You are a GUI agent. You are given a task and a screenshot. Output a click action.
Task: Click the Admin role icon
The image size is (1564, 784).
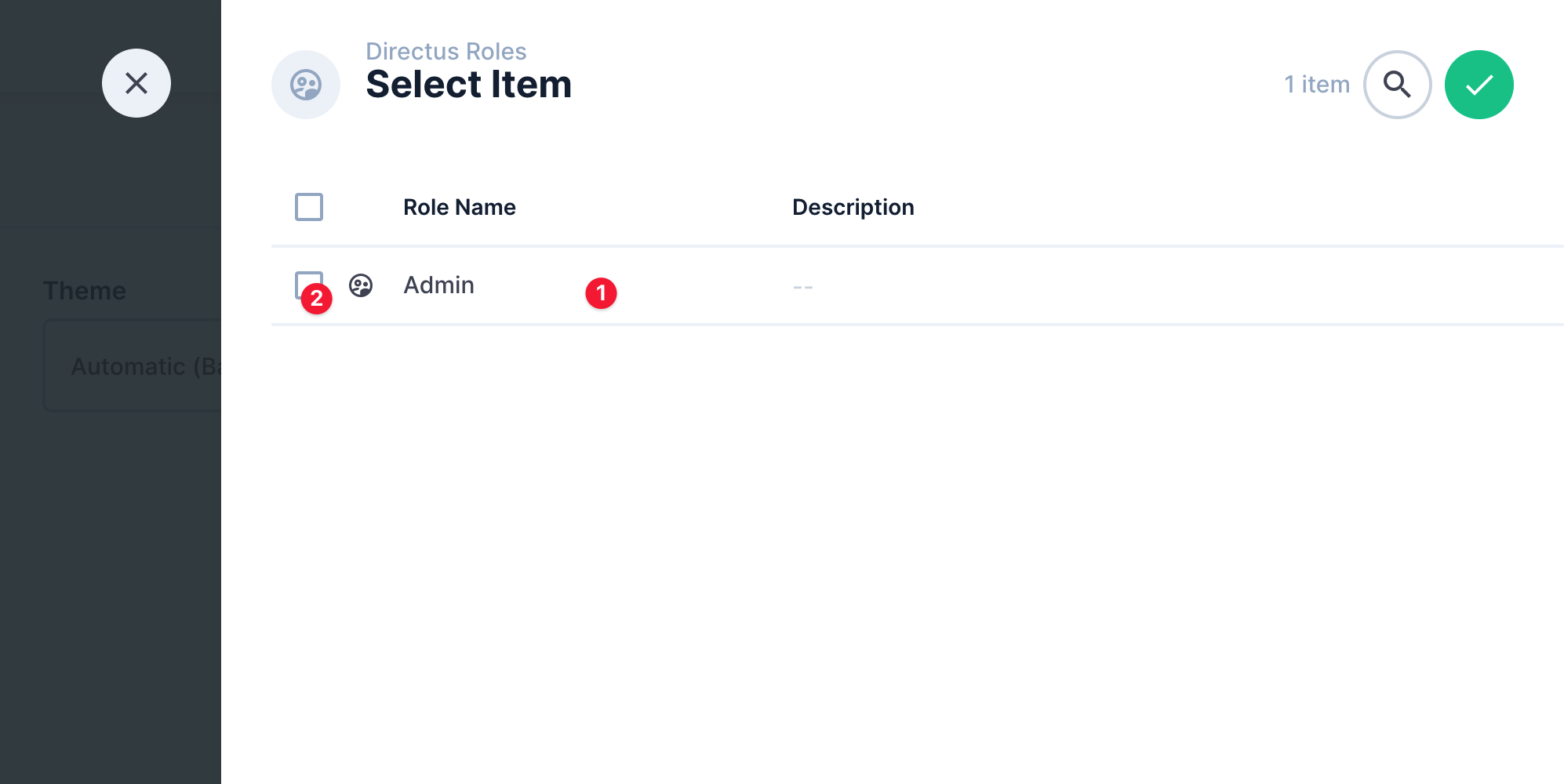coord(361,285)
